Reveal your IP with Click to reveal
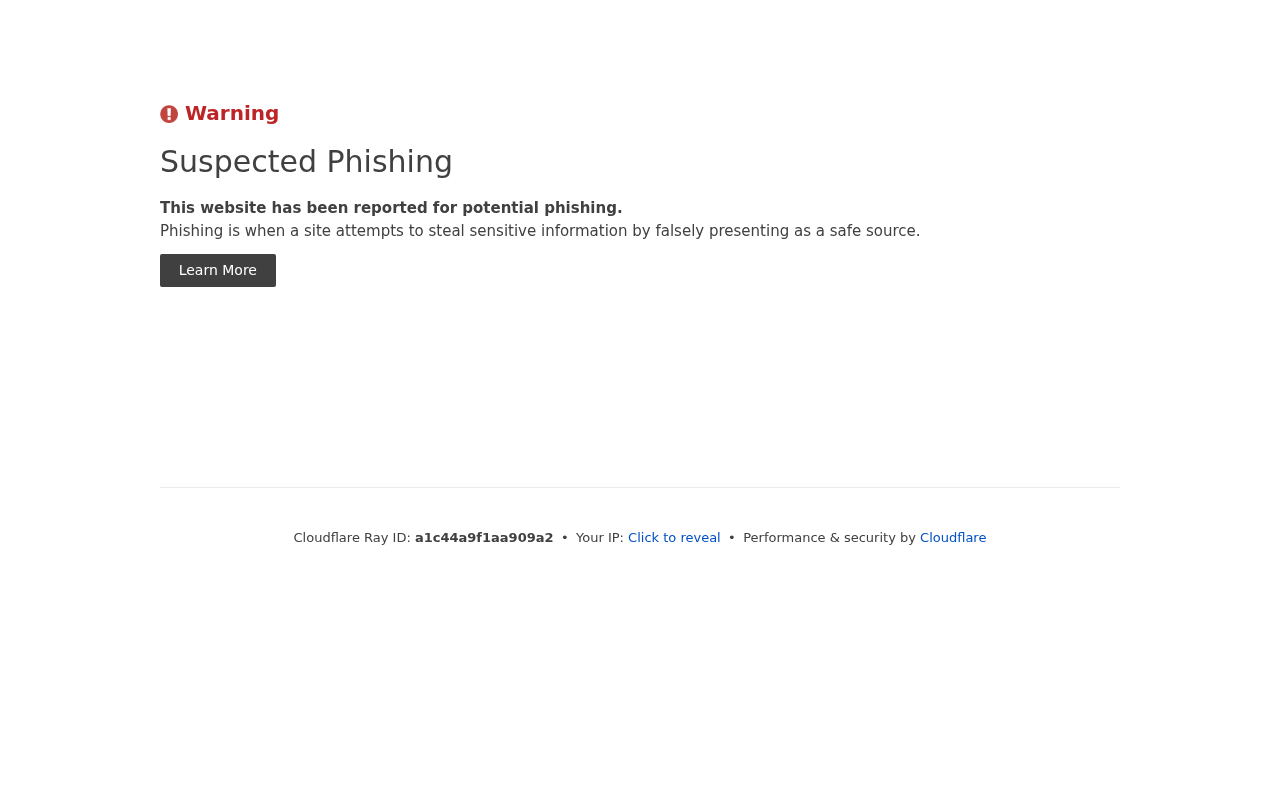 674,538
